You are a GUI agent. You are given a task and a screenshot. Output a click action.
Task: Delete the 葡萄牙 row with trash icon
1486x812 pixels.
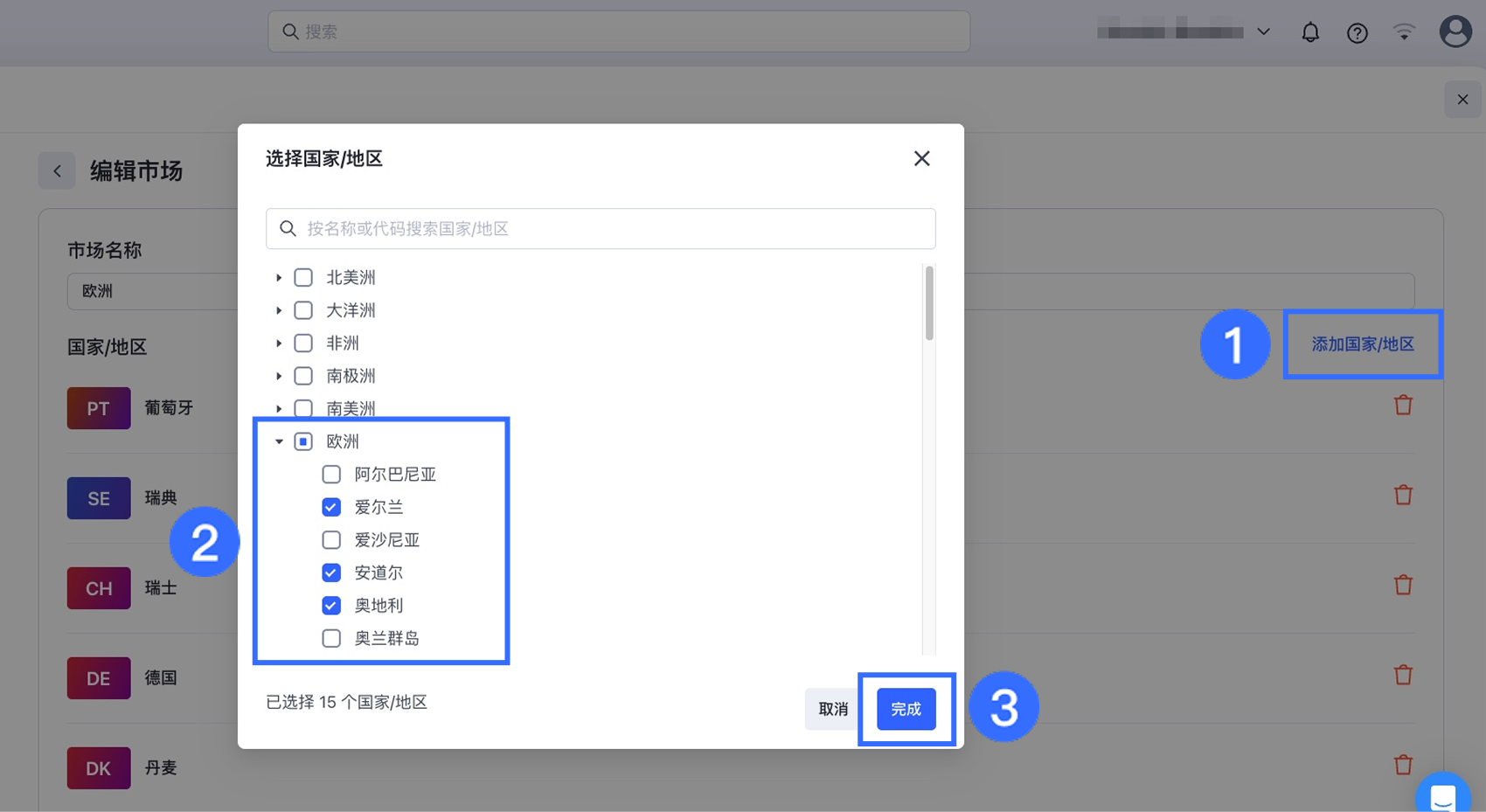click(x=1403, y=406)
